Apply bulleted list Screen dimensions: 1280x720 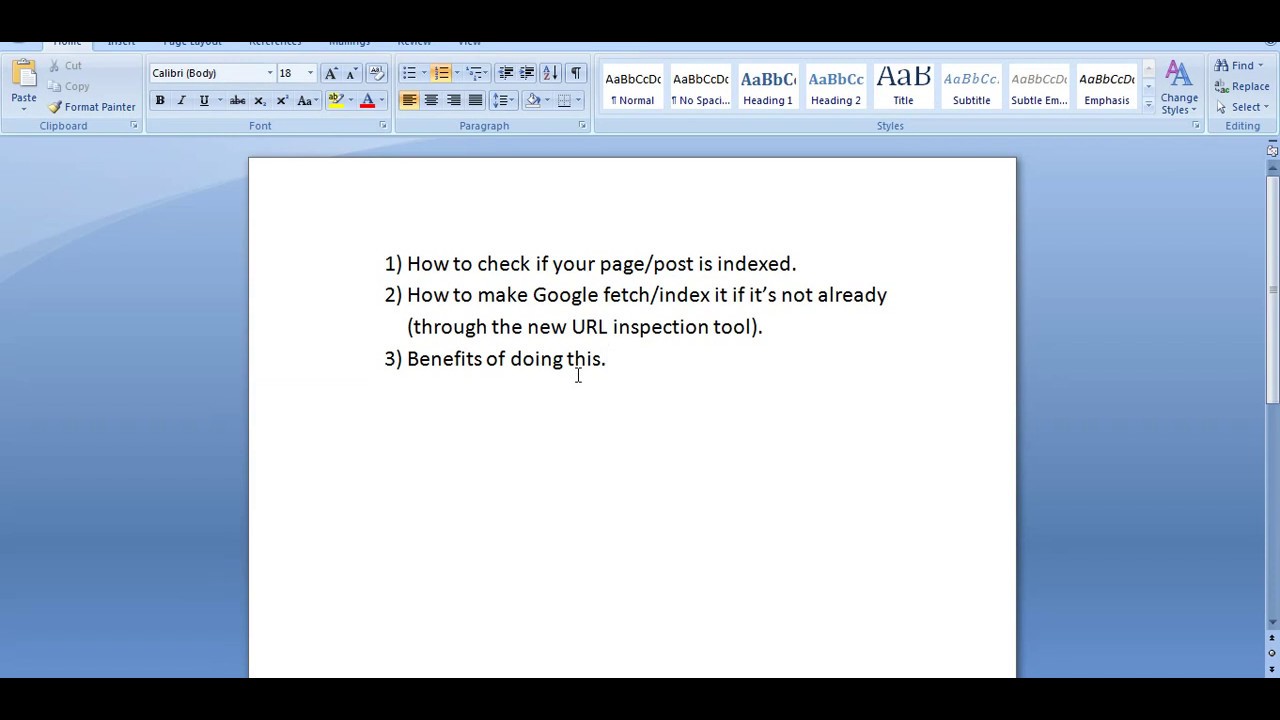[x=409, y=73]
